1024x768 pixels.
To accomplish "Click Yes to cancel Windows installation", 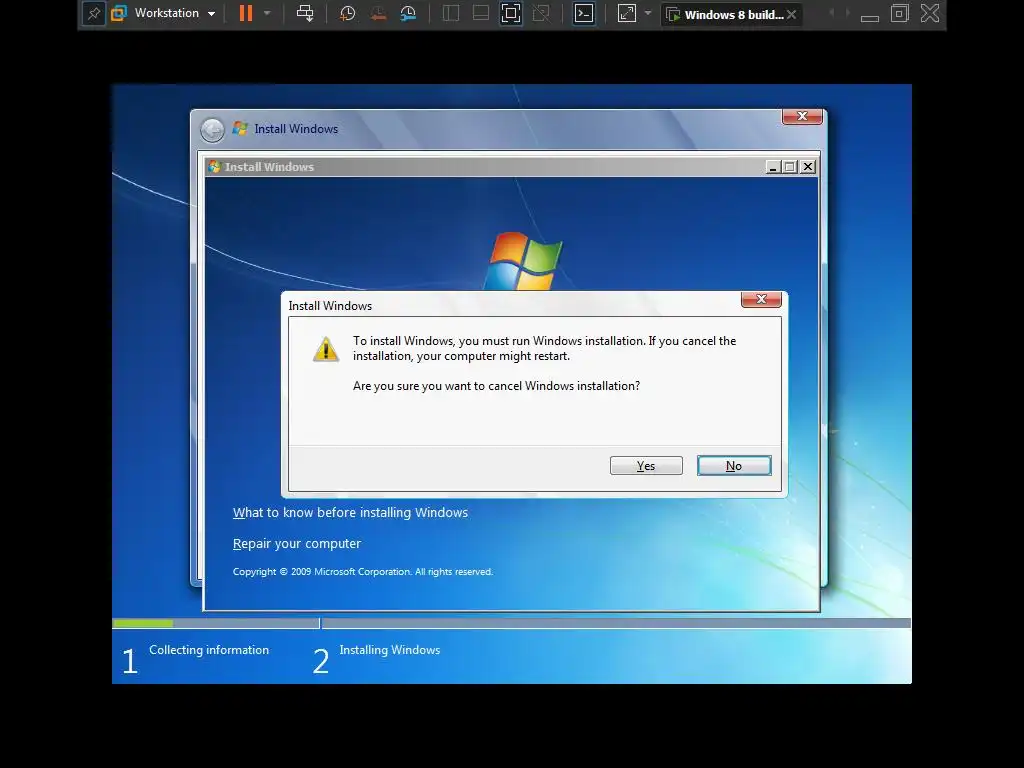I will point(646,466).
